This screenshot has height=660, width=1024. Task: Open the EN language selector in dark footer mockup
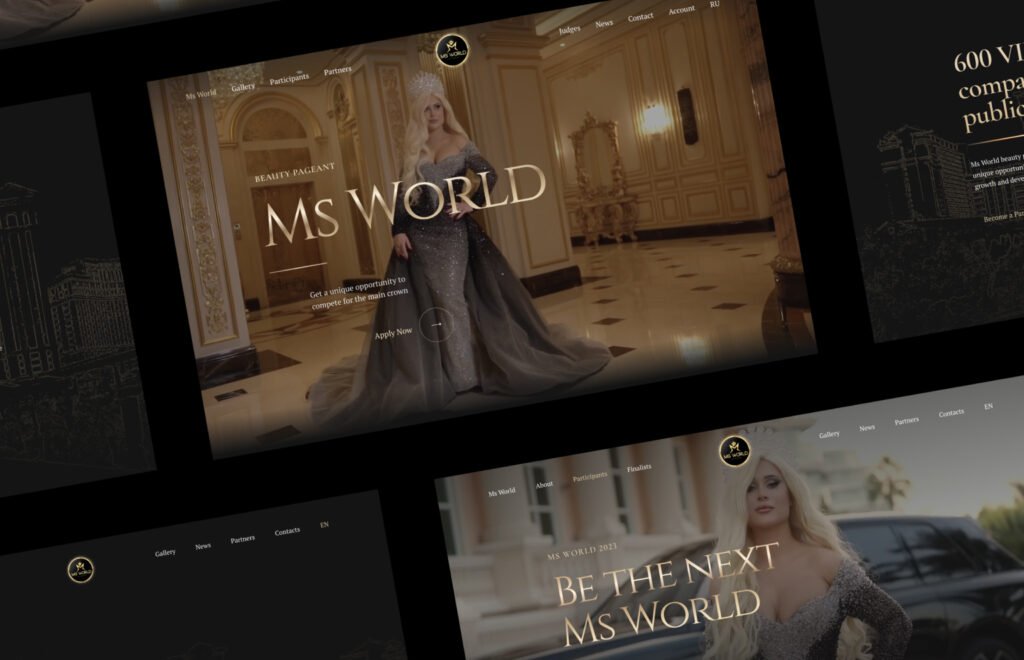[324, 525]
